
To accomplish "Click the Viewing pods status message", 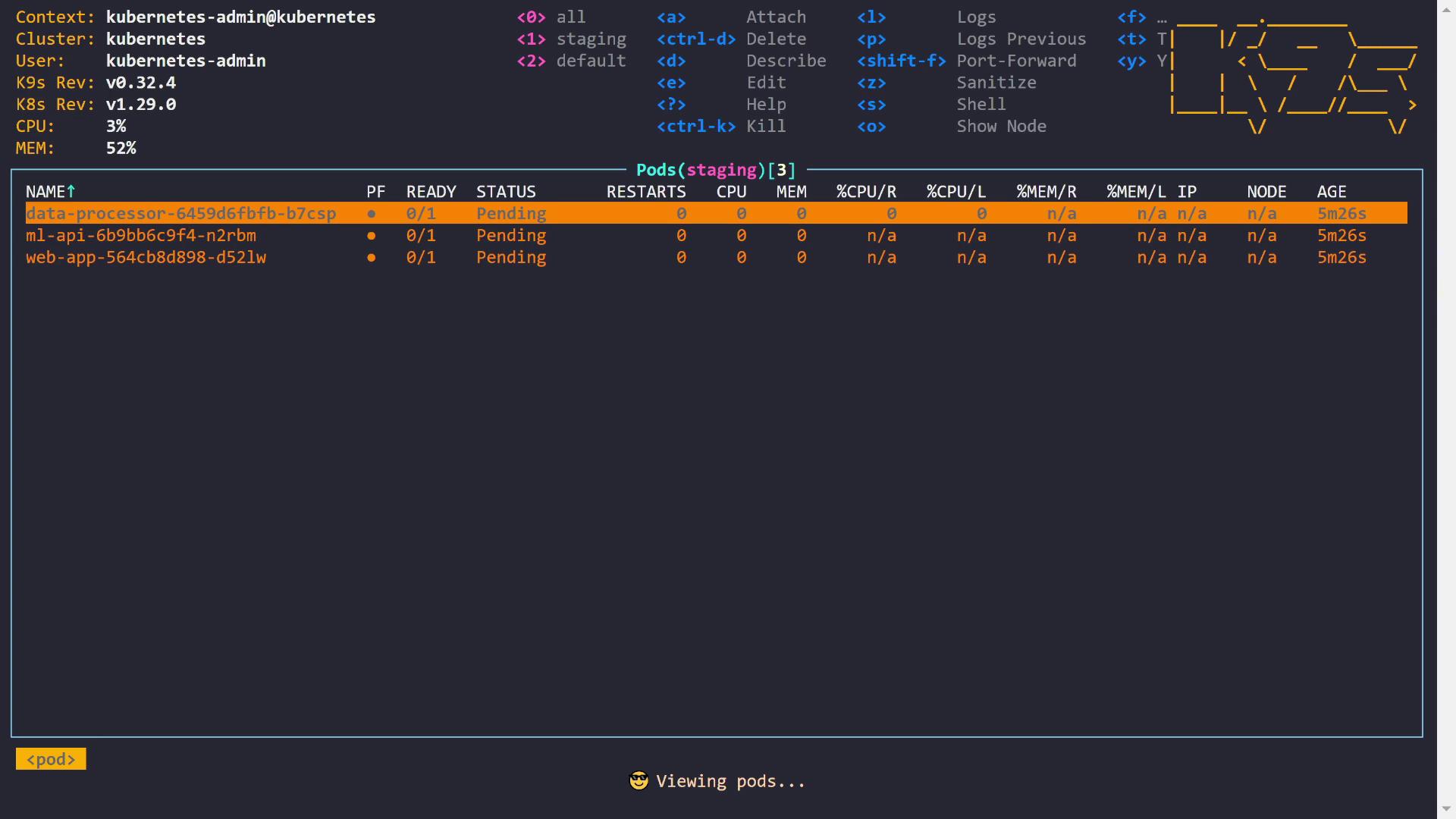I will coord(730,781).
